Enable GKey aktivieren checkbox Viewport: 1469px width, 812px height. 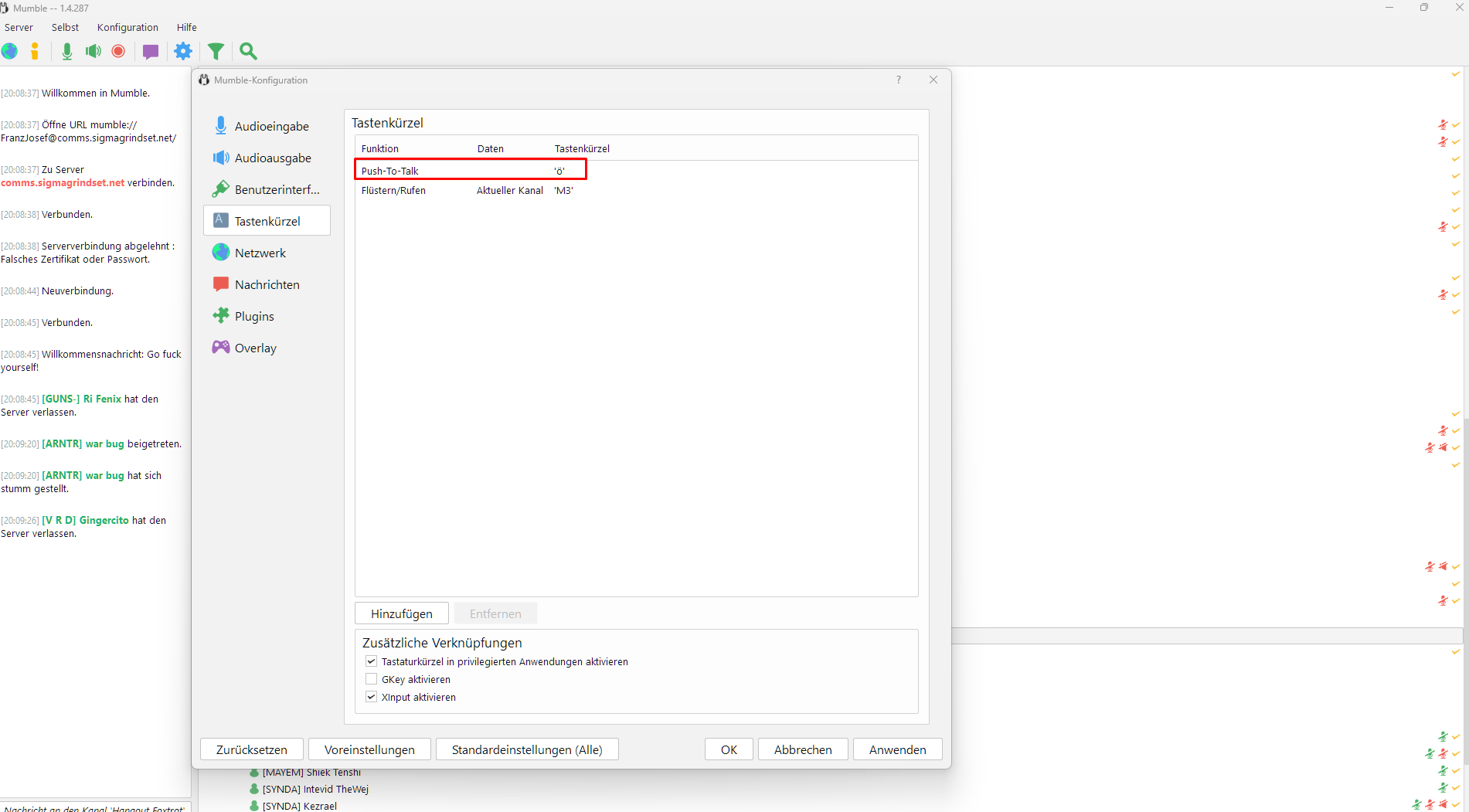point(372,679)
